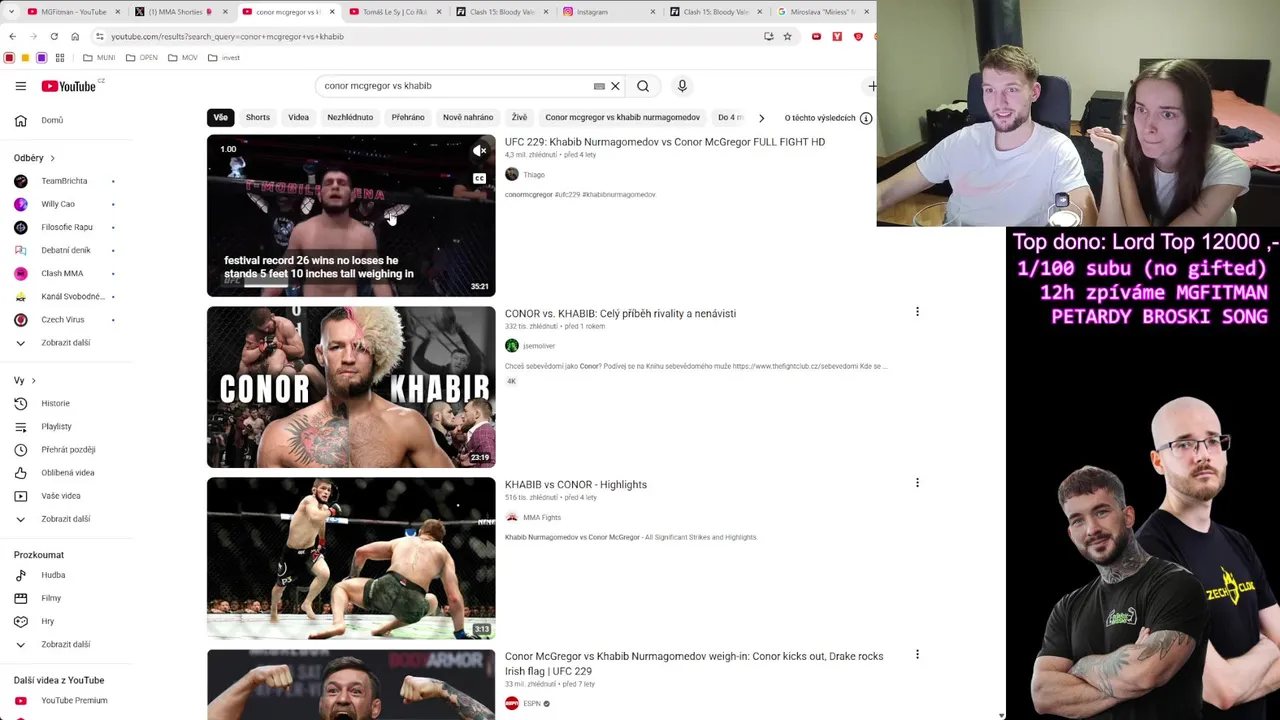Expand Zobrazit další under Hry
This screenshot has height=720, width=1280.
tap(65, 644)
